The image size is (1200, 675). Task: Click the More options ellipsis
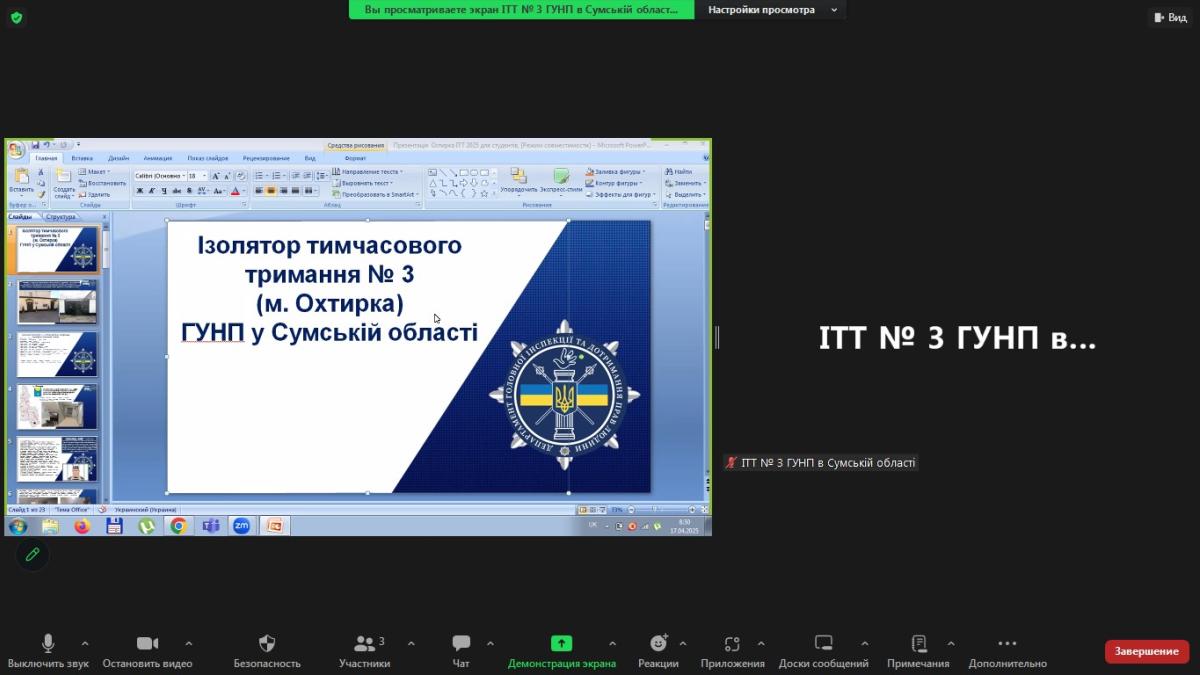[x=1007, y=644]
